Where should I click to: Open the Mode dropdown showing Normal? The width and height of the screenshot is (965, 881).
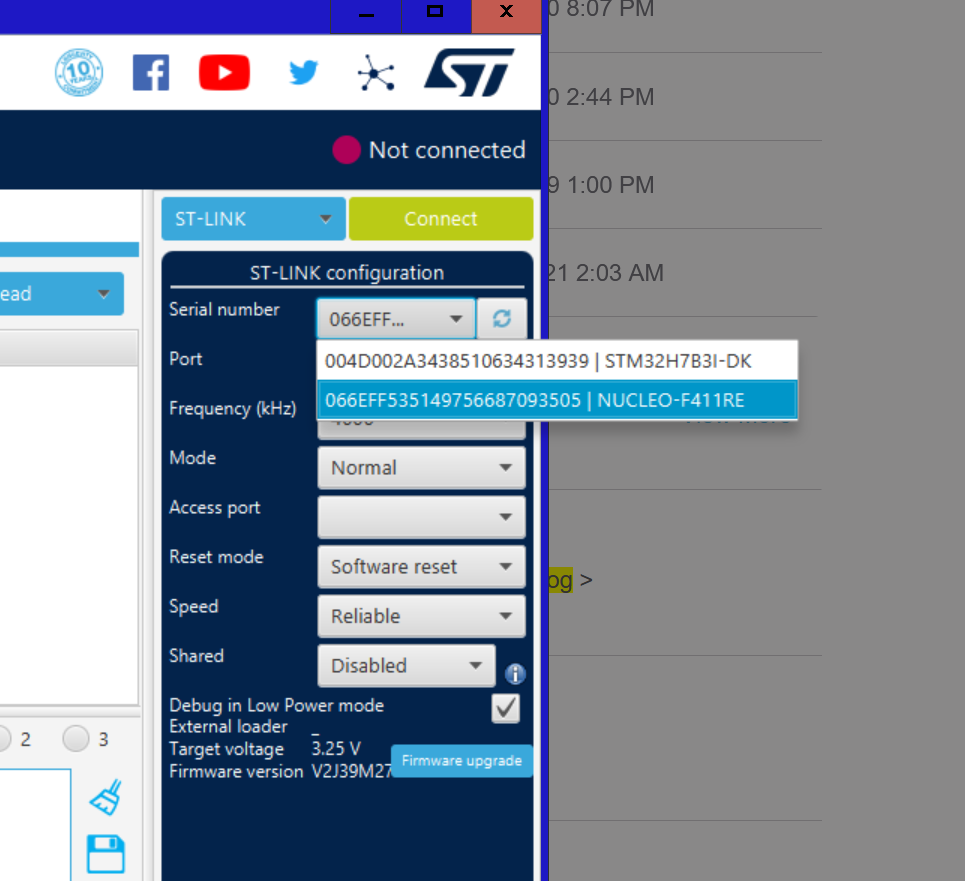coord(422,468)
